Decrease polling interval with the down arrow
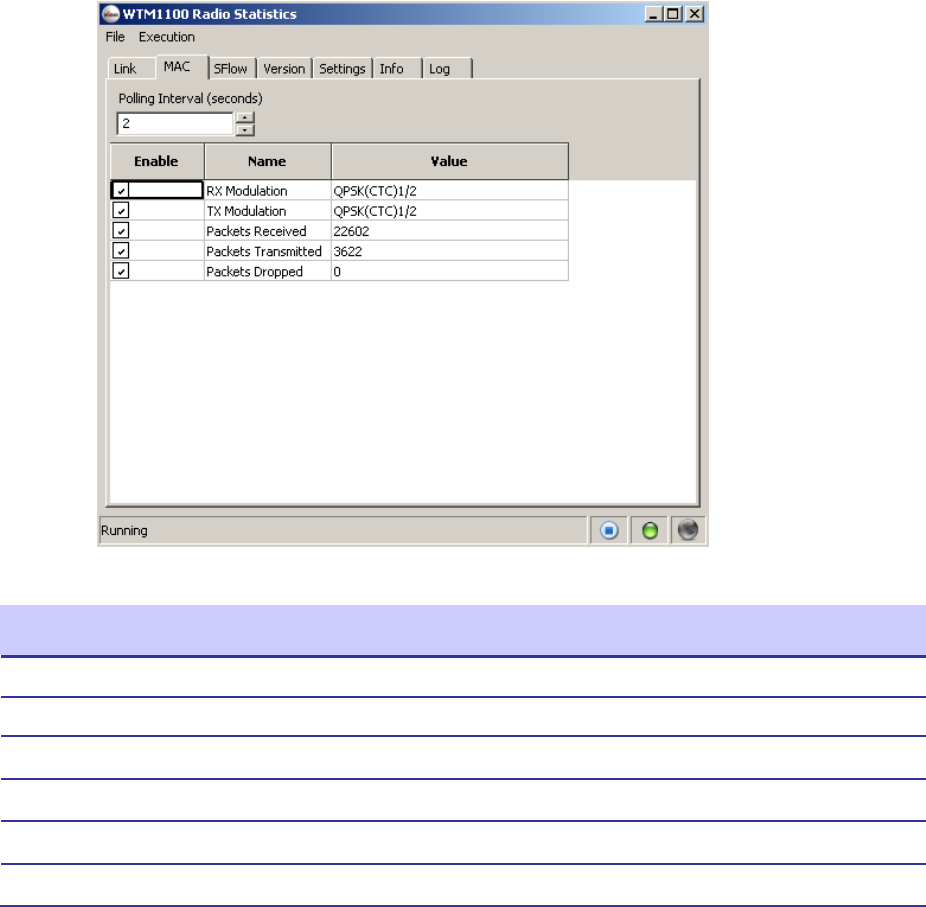 click(x=245, y=130)
